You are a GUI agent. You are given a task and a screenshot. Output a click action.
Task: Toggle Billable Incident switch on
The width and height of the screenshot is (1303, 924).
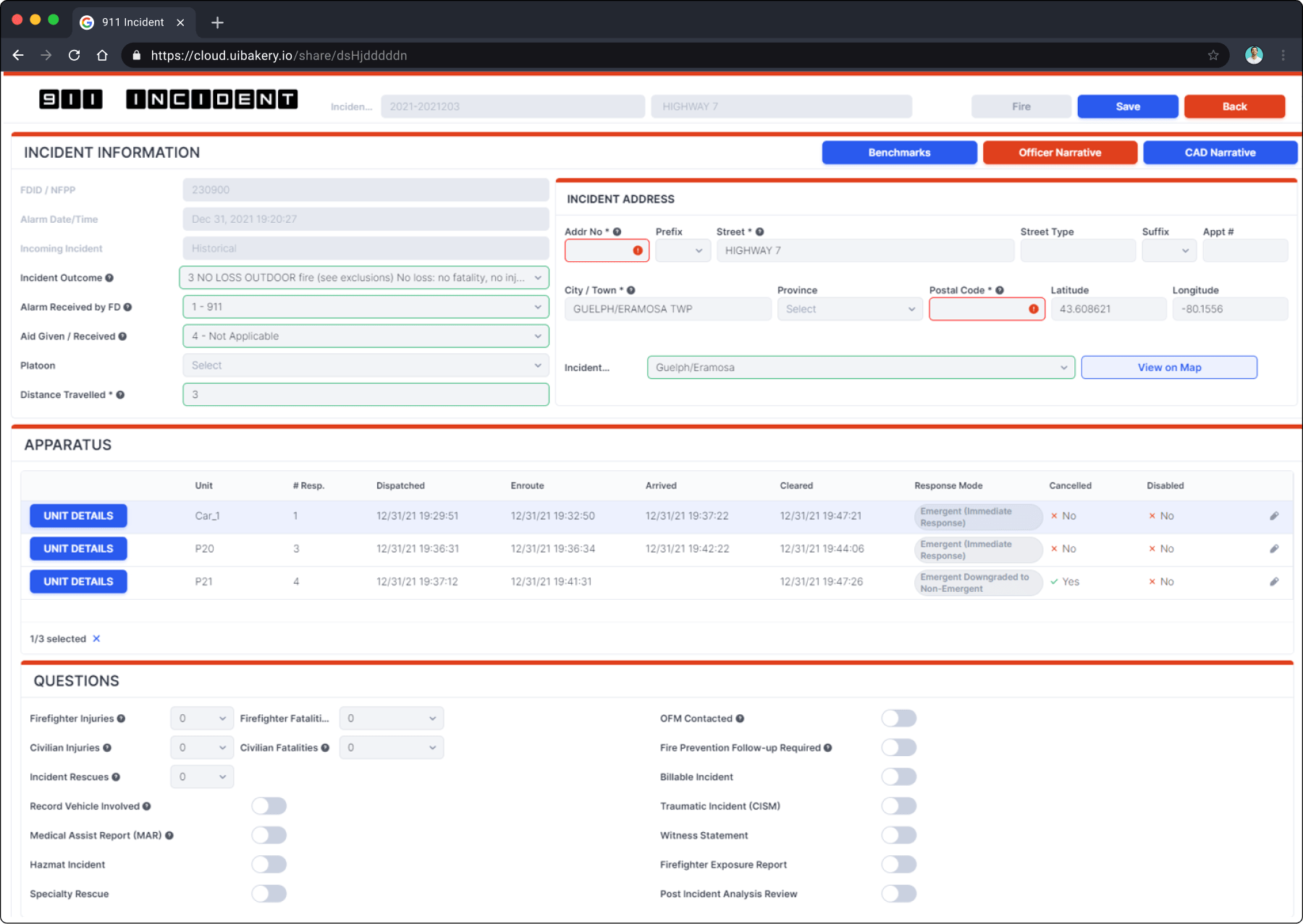coord(899,777)
